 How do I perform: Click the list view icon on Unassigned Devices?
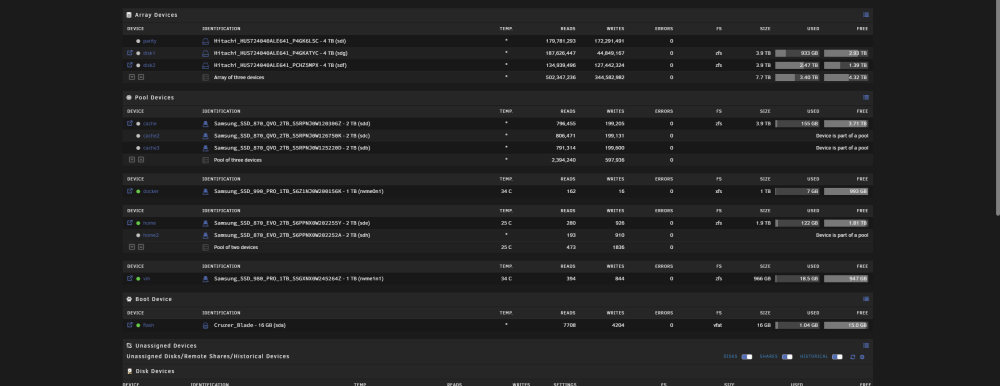tap(865, 345)
